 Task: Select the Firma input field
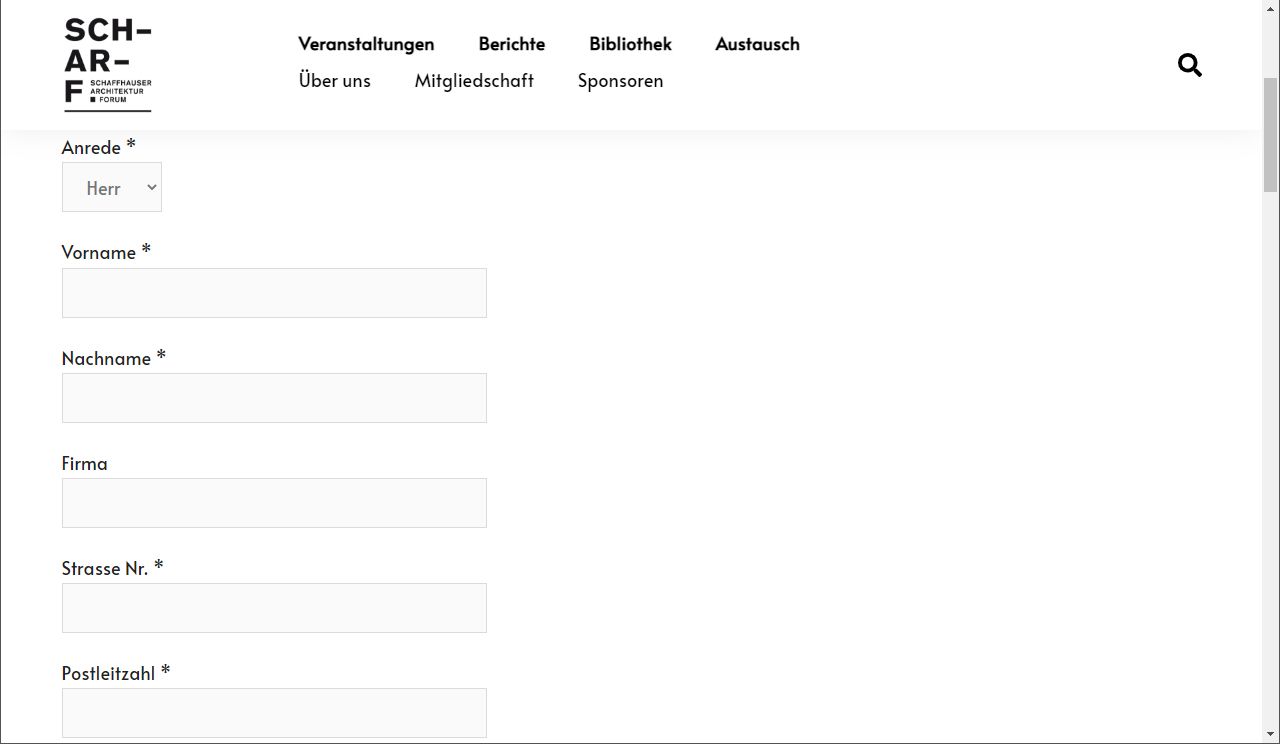(274, 503)
